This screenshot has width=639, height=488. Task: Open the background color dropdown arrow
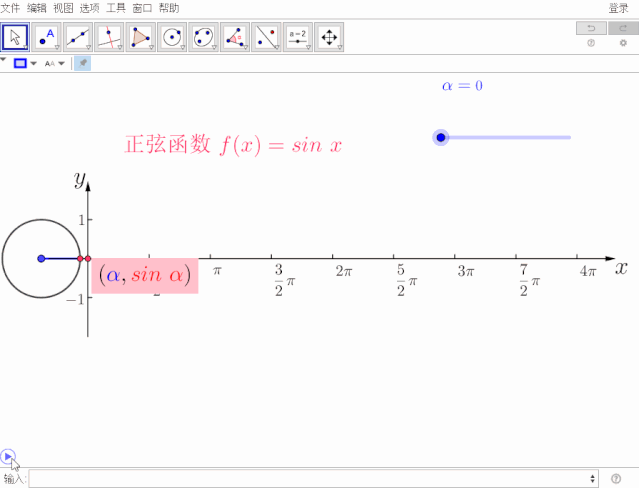33,63
